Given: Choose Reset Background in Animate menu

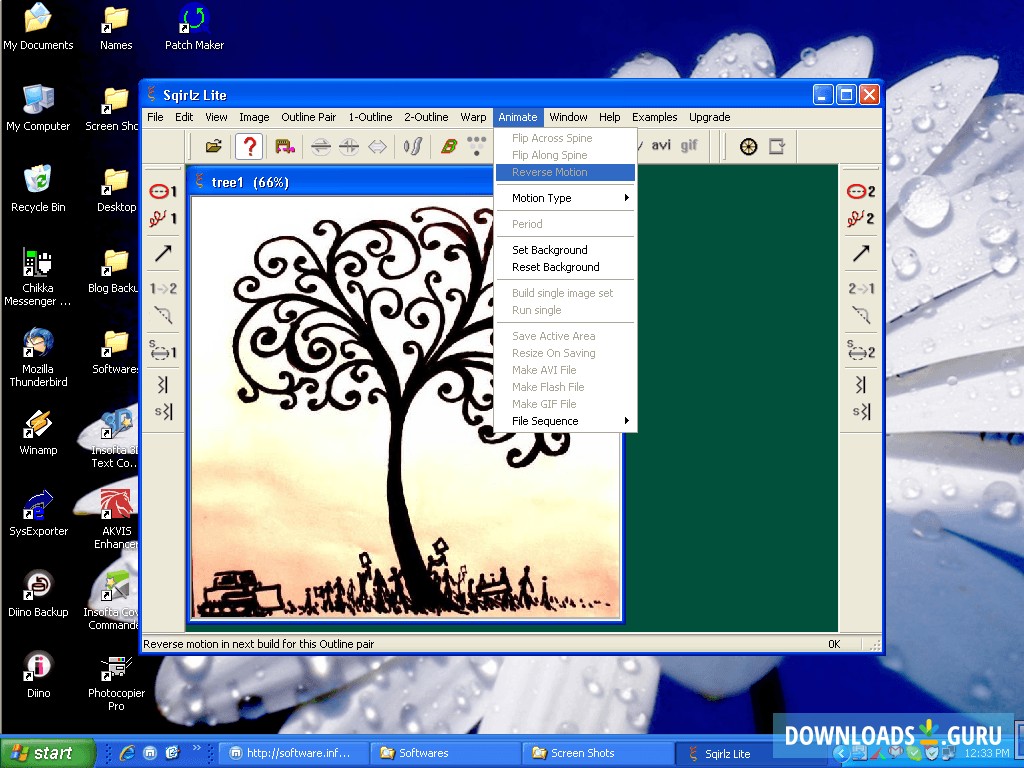Looking at the screenshot, I should 565,267.
